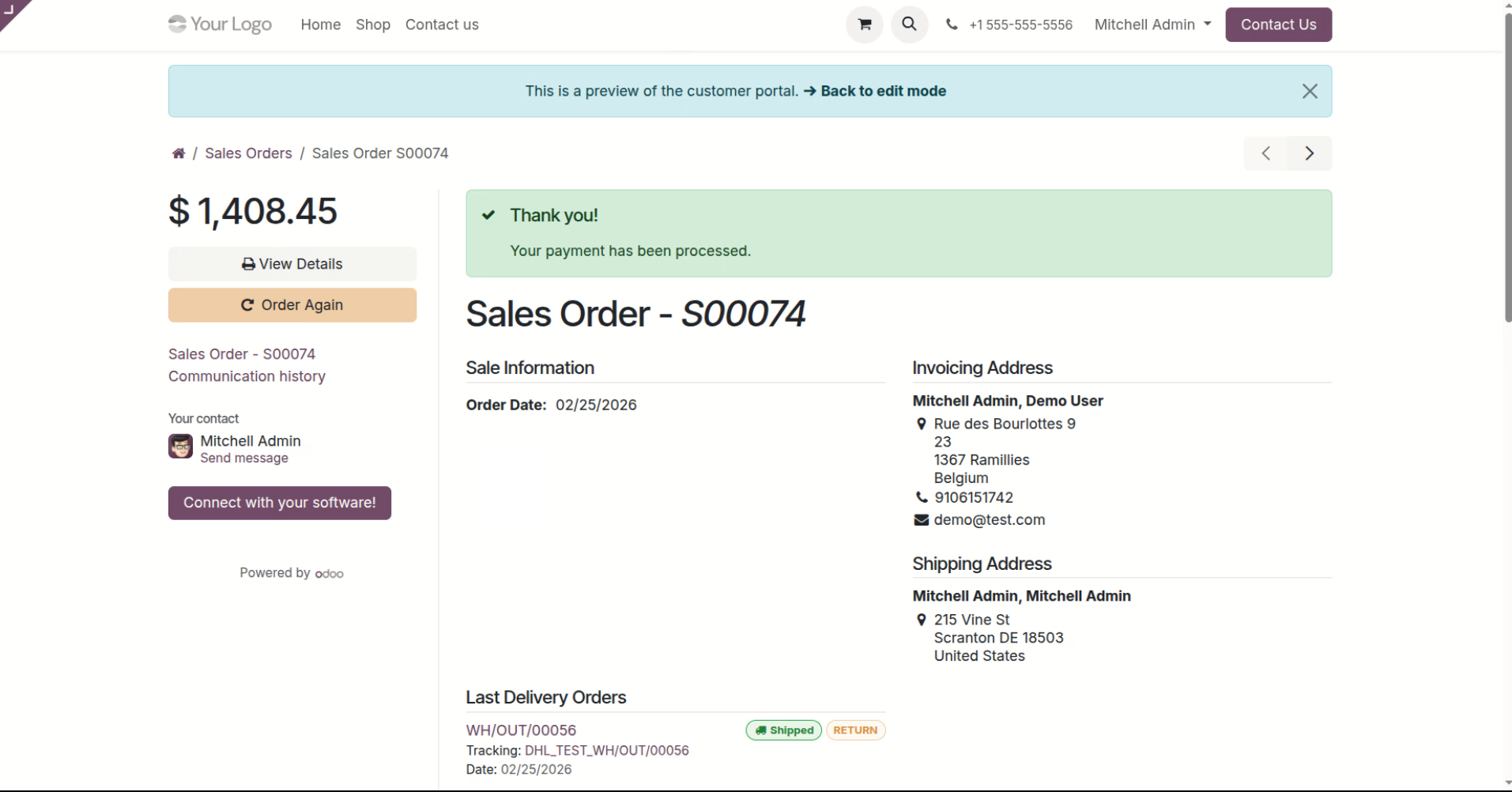This screenshot has width=1512, height=792.
Task: Click the View Details button
Action: pos(292,264)
